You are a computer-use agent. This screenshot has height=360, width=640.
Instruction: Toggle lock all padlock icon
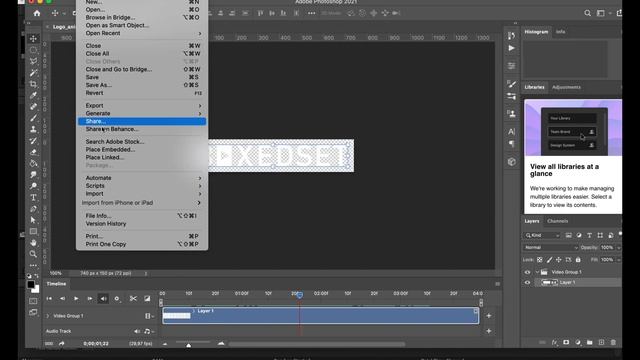578,260
